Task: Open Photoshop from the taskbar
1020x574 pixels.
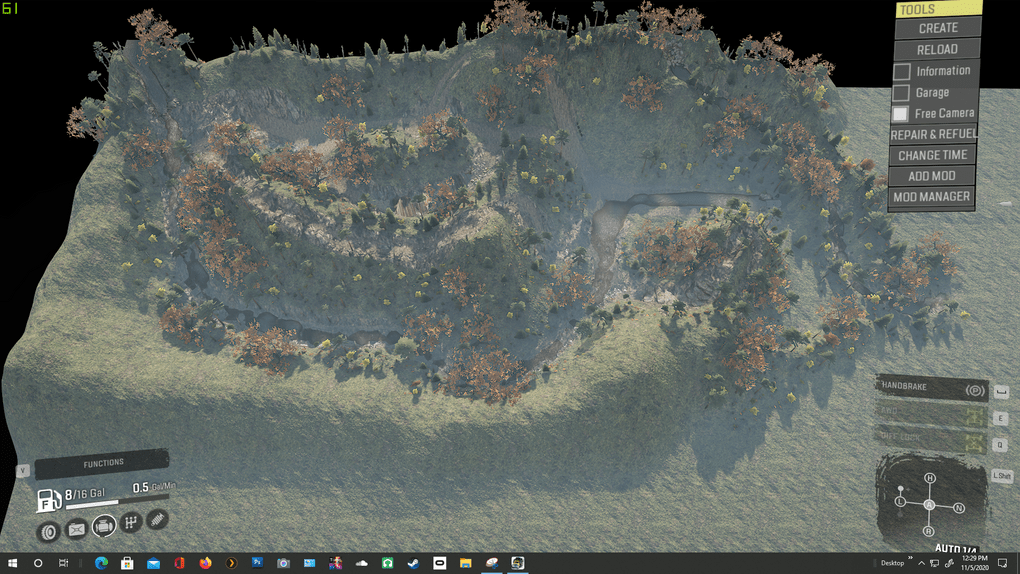Action: point(257,563)
